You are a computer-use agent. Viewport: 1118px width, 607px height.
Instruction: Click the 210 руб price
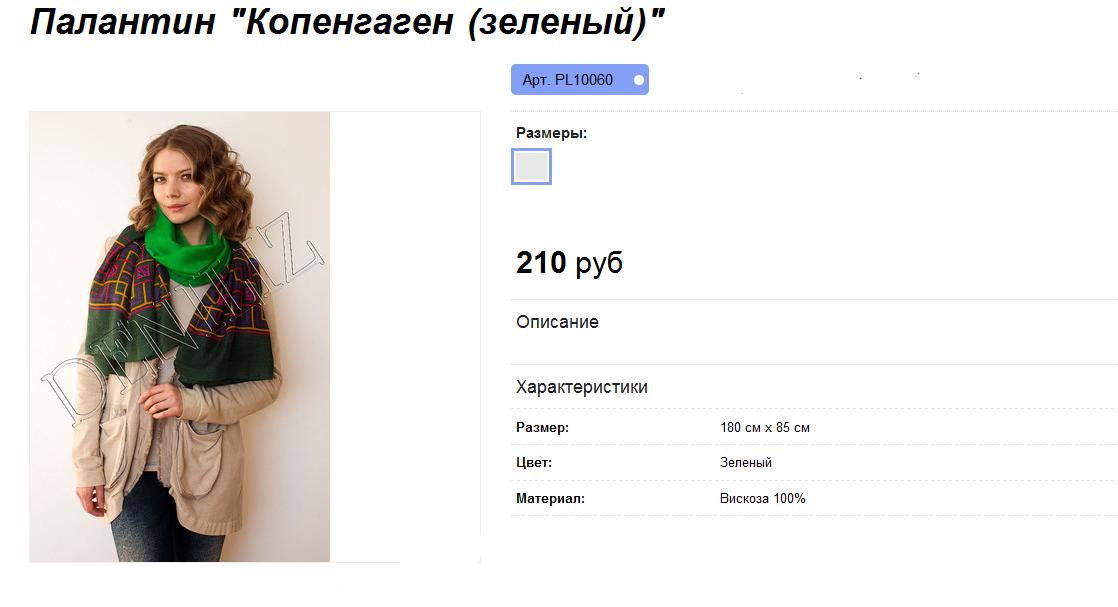[569, 262]
